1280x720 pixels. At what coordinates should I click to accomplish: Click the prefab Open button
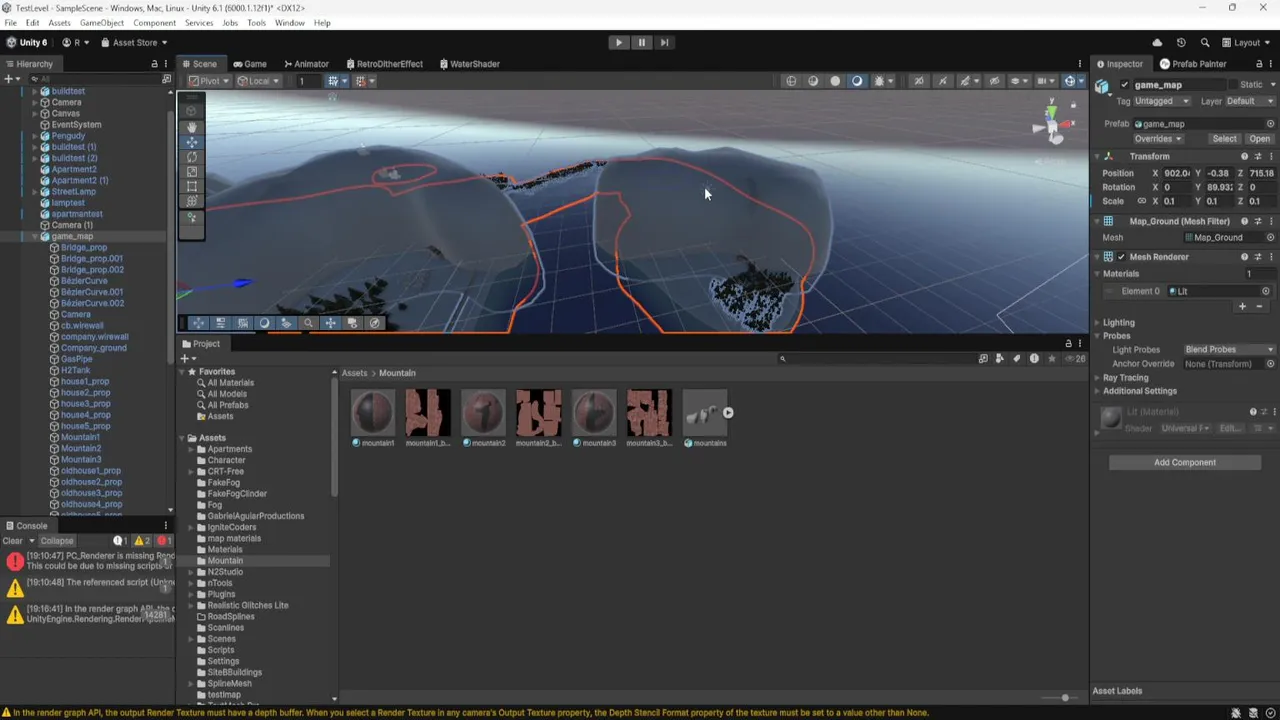1260,139
